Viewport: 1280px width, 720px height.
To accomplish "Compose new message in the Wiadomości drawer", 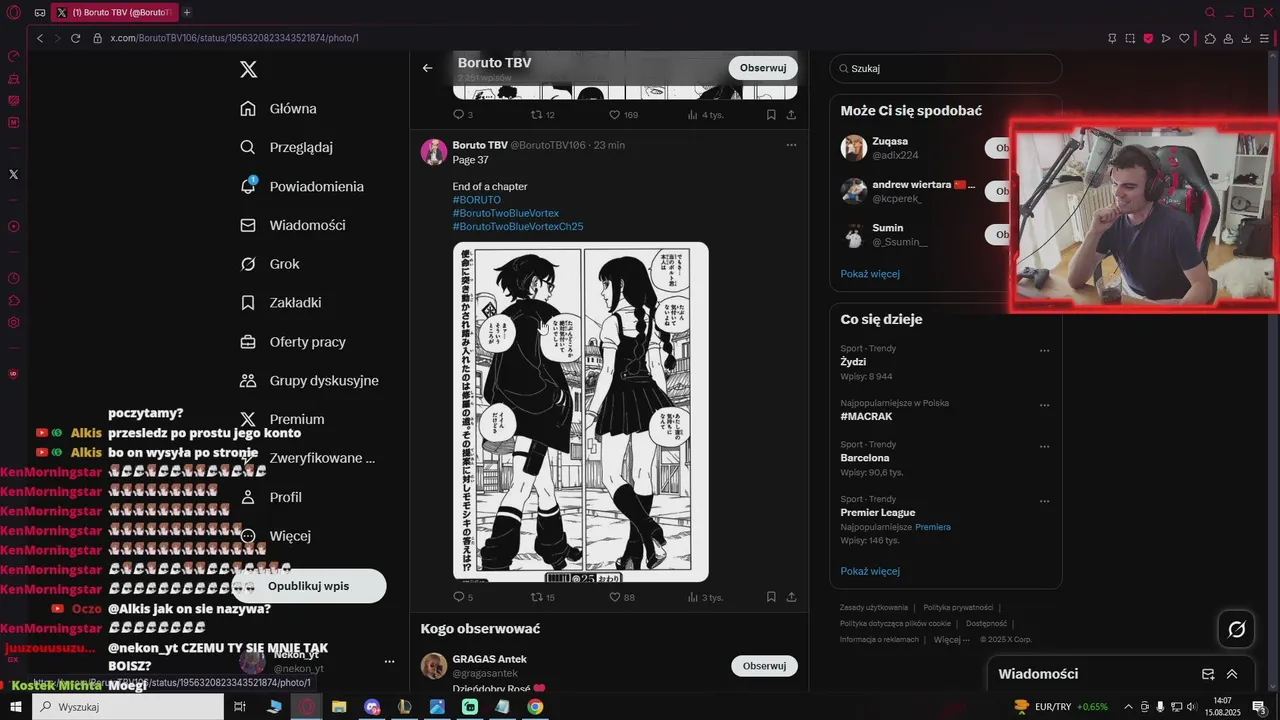I will pyautogui.click(x=1208, y=674).
